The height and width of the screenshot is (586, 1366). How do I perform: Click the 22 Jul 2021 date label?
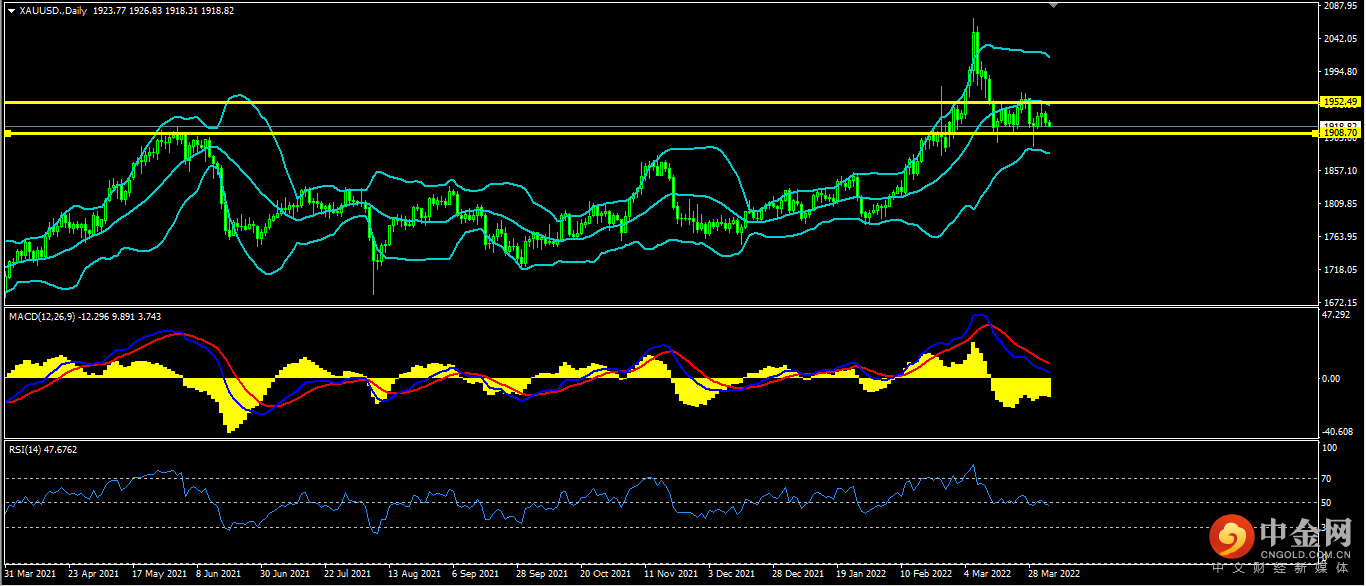347,575
